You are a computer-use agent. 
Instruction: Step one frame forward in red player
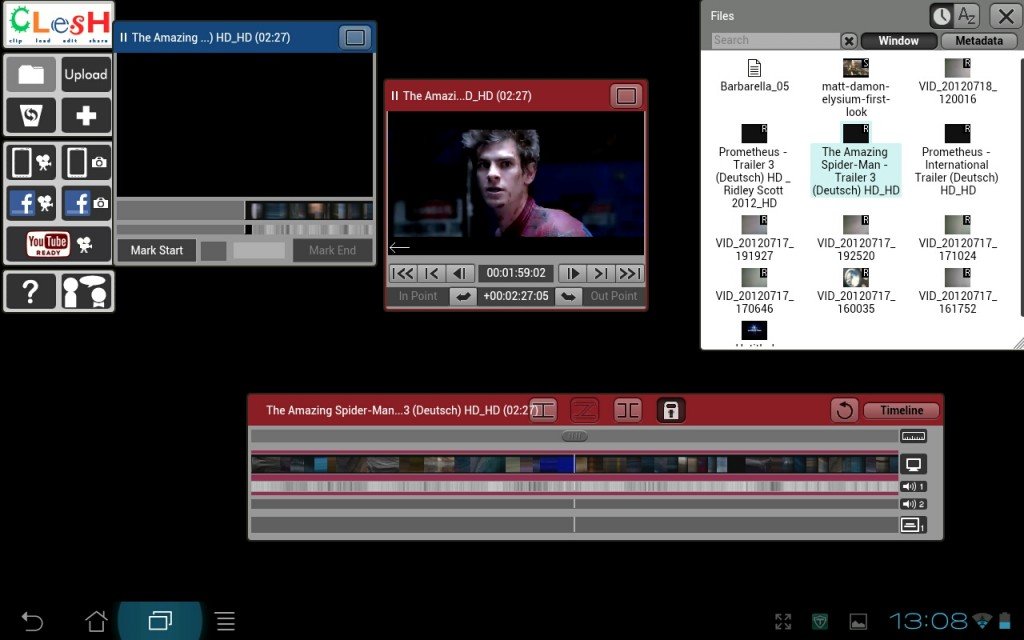(x=571, y=273)
